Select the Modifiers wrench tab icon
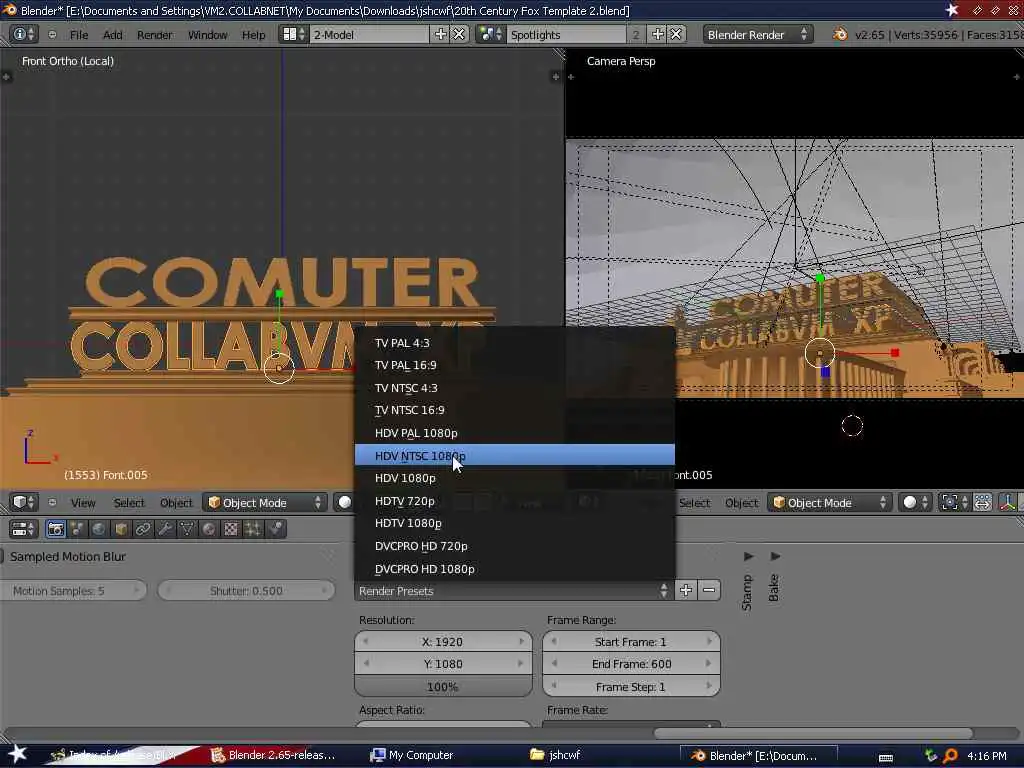Screen dimensions: 1024x768 165,529
